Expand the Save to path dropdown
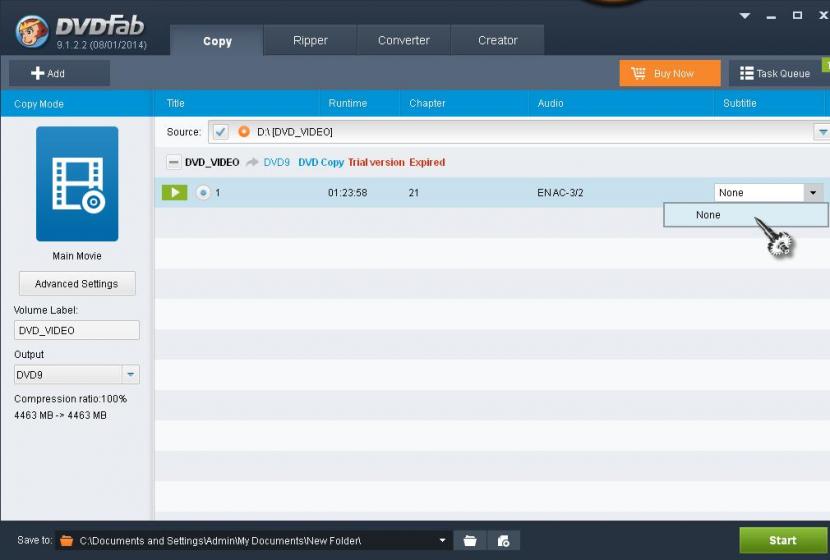The height and width of the screenshot is (560, 830). pos(442,540)
